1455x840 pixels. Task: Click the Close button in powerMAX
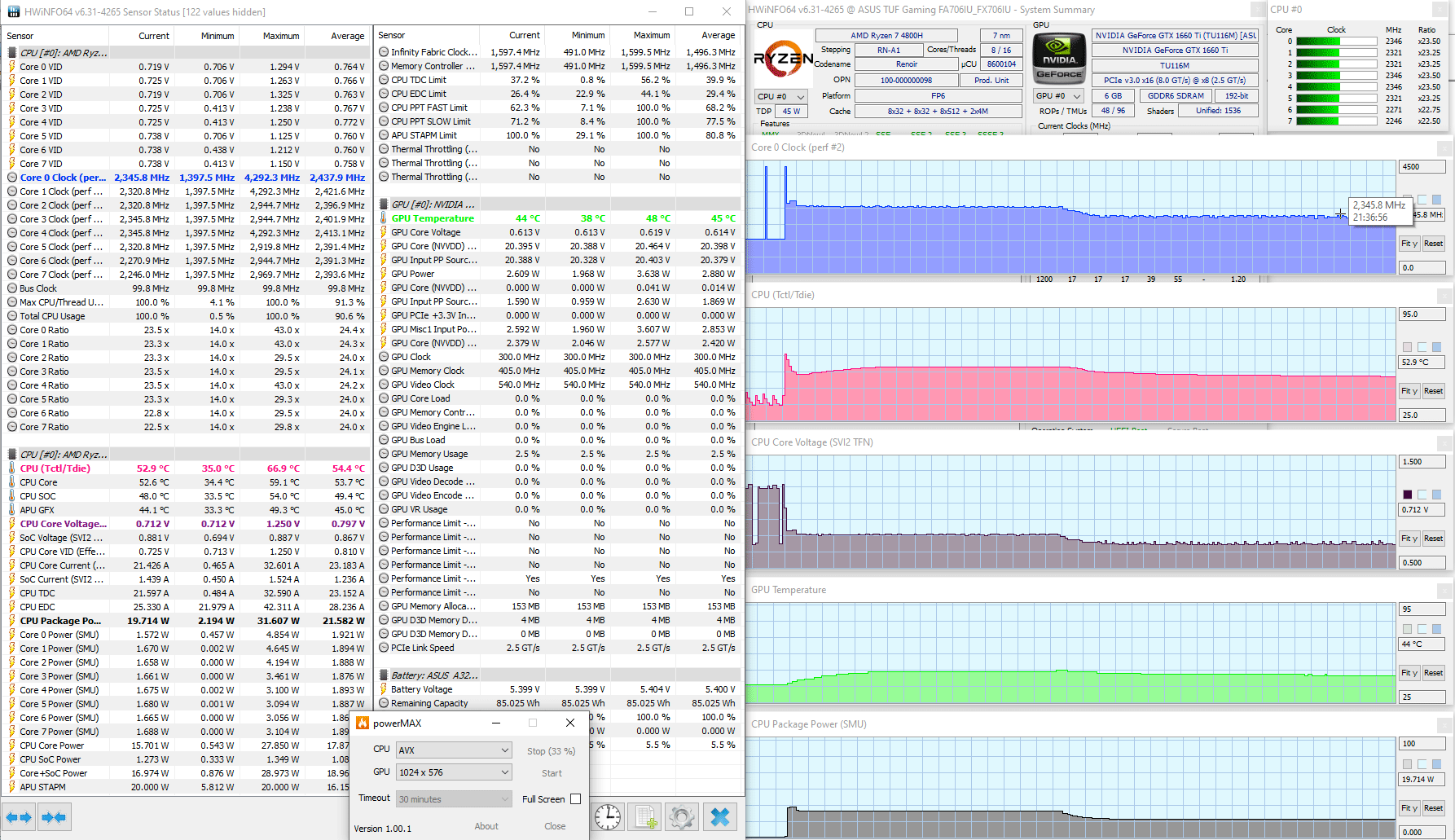tap(555, 826)
